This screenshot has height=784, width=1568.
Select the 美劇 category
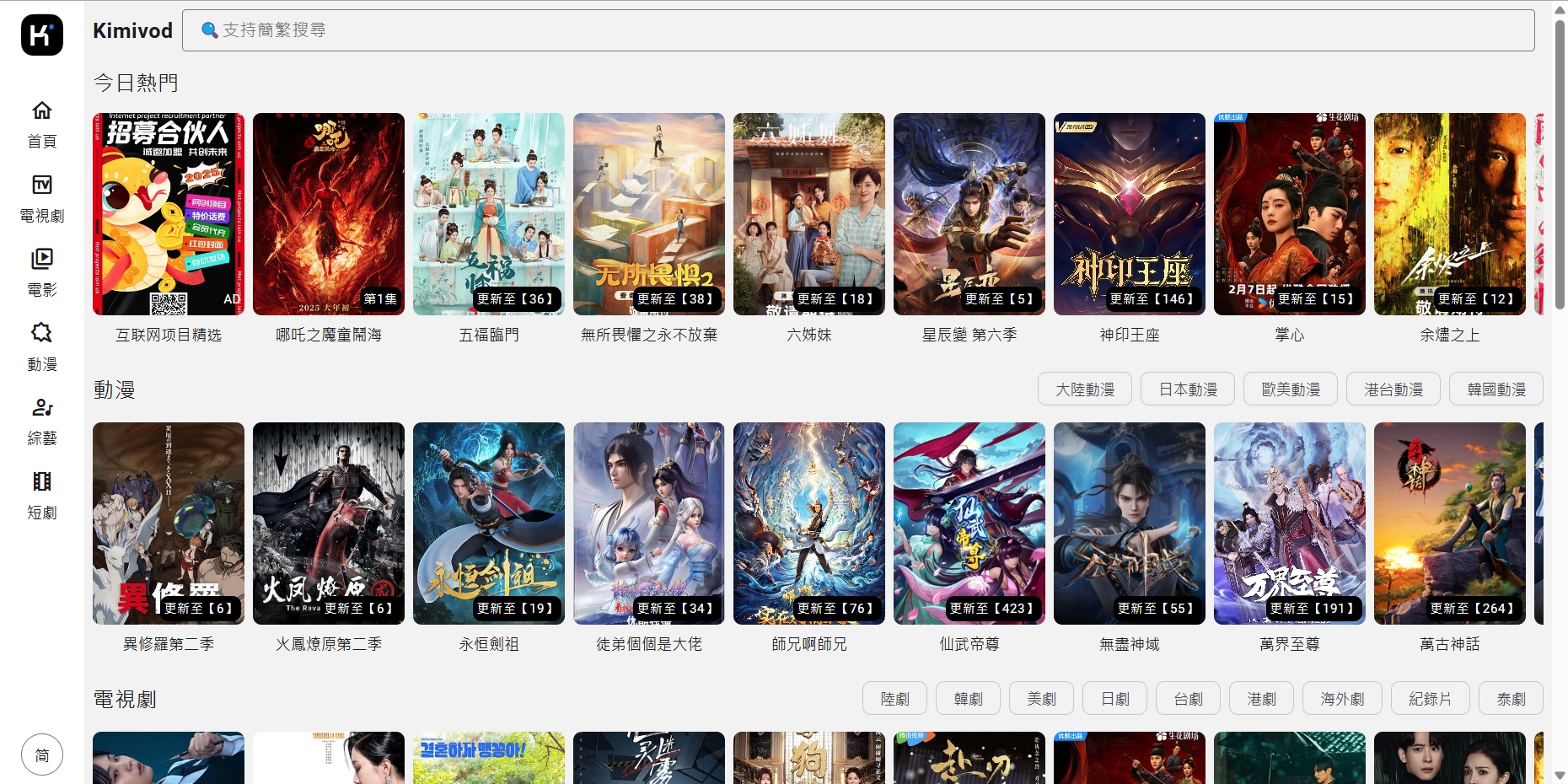[1041, 699]
